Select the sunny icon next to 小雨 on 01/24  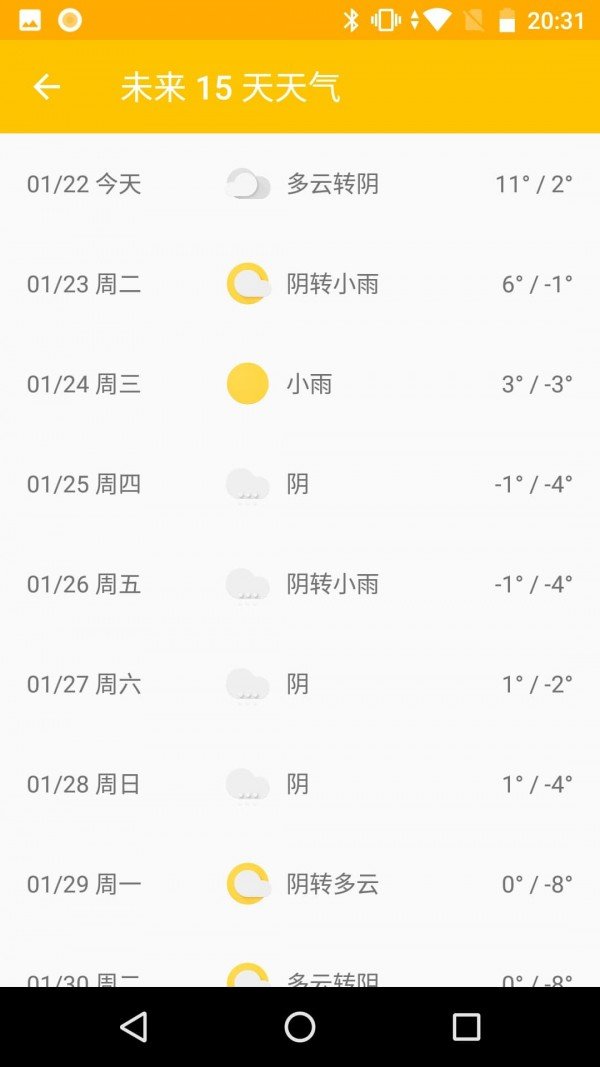(x=247, y=383)
